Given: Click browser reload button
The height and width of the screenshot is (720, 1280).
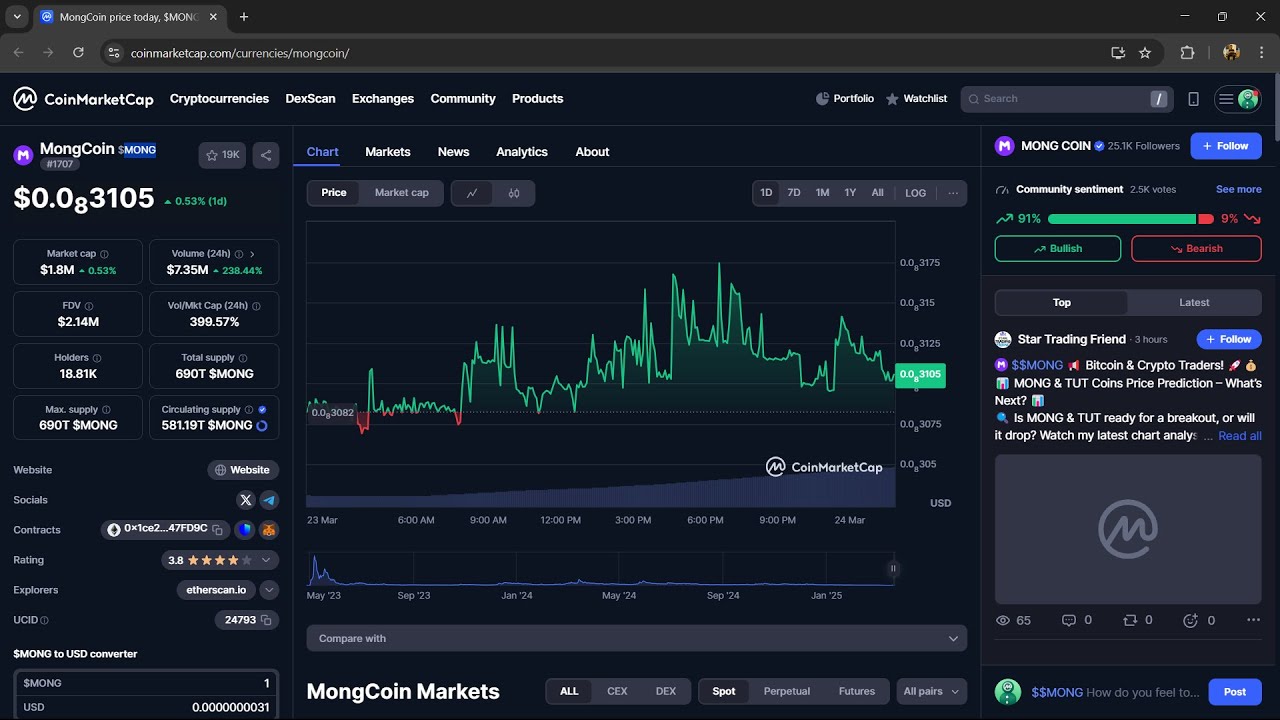Looking at the screenshot, I should click(79, 52).
